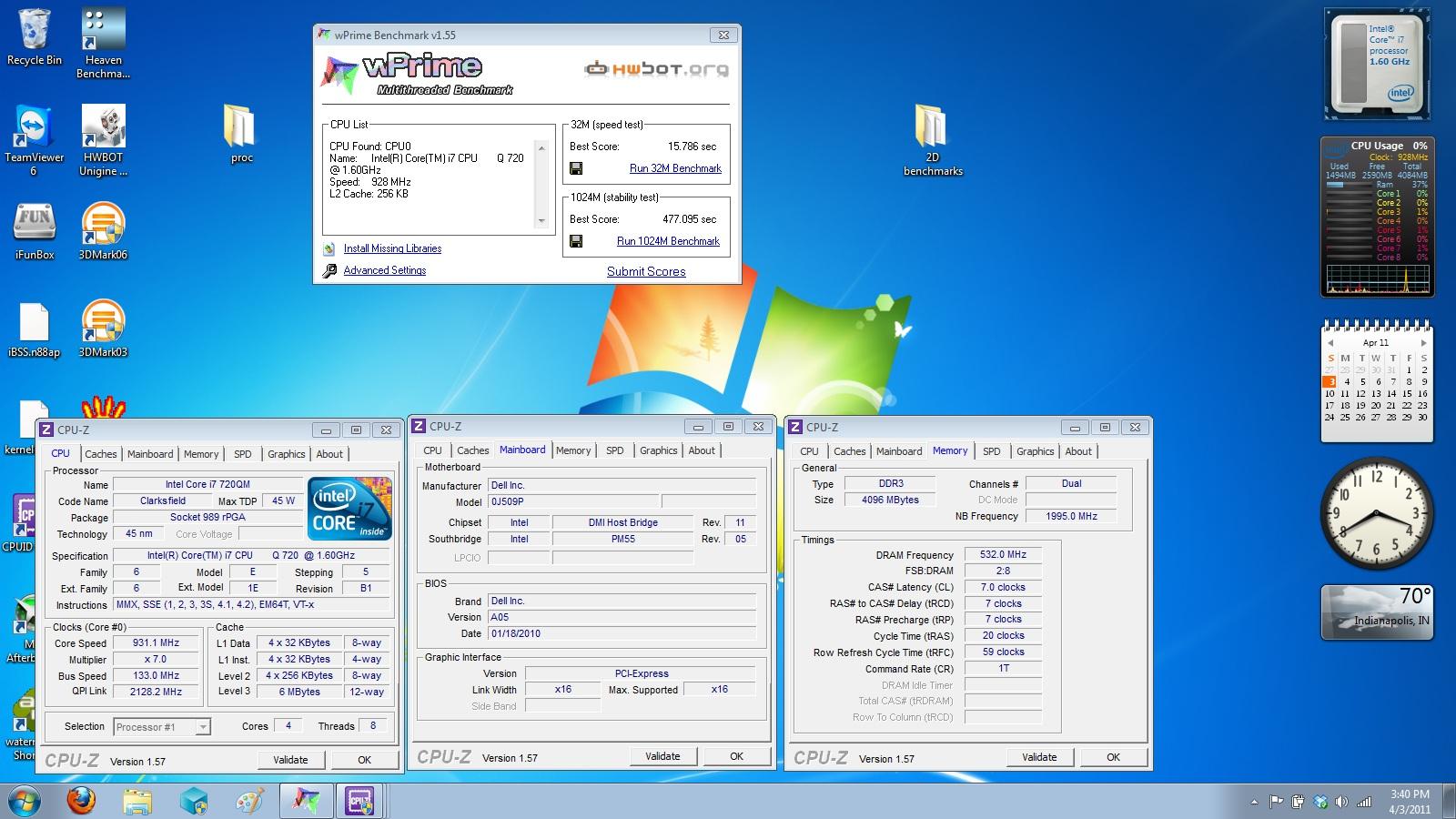Launch Firefox from the taskbar
The image size is (1456, 819).
81,801
